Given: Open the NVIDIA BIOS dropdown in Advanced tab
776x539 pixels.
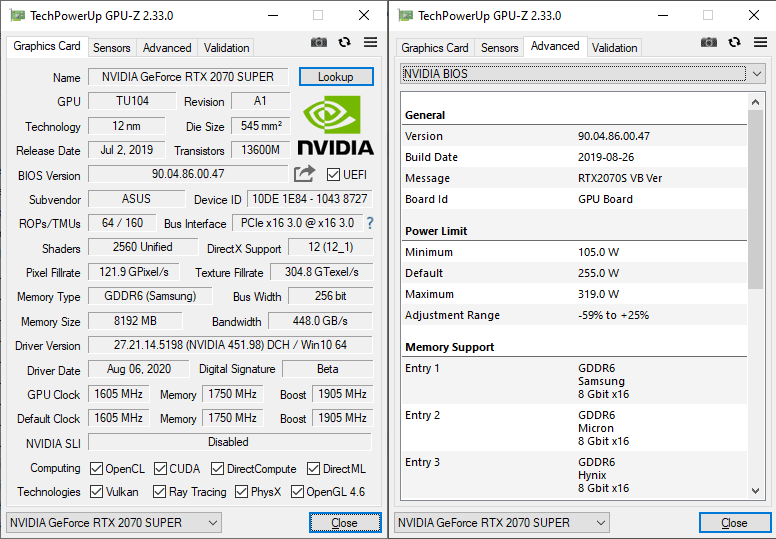Looking at the screenshot, I should point(582,74).
